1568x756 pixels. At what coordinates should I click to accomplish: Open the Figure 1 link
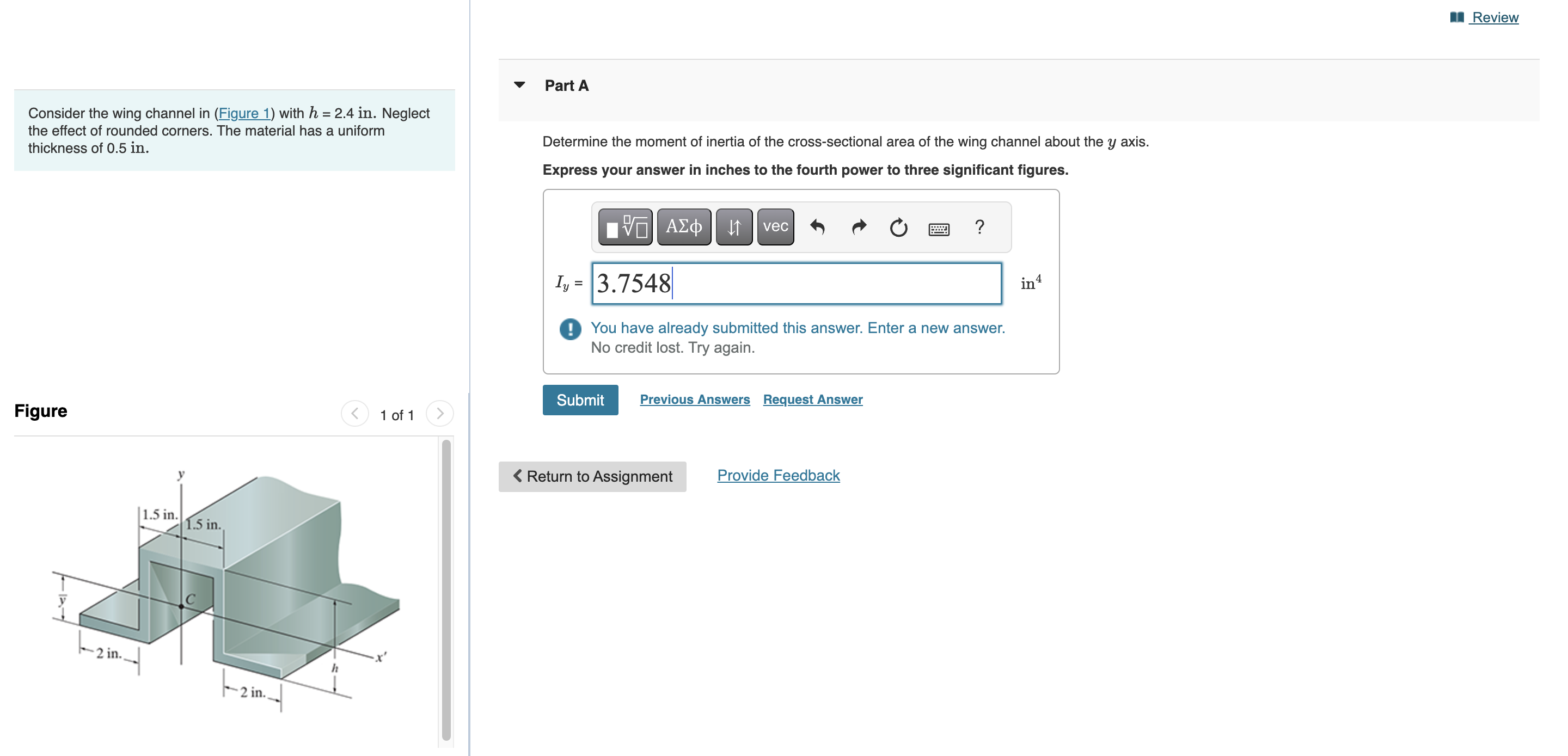click(244, 113)
